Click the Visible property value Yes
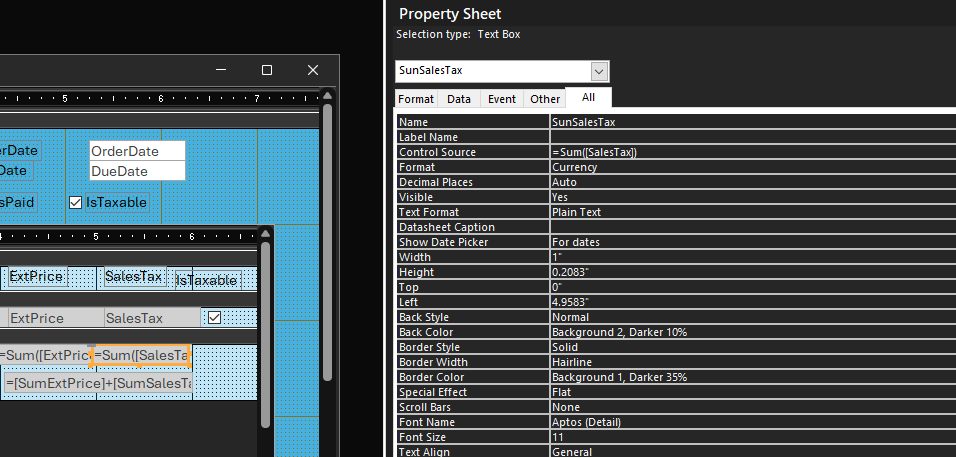Viewport: 956px width, 457px height. [750, 197]
